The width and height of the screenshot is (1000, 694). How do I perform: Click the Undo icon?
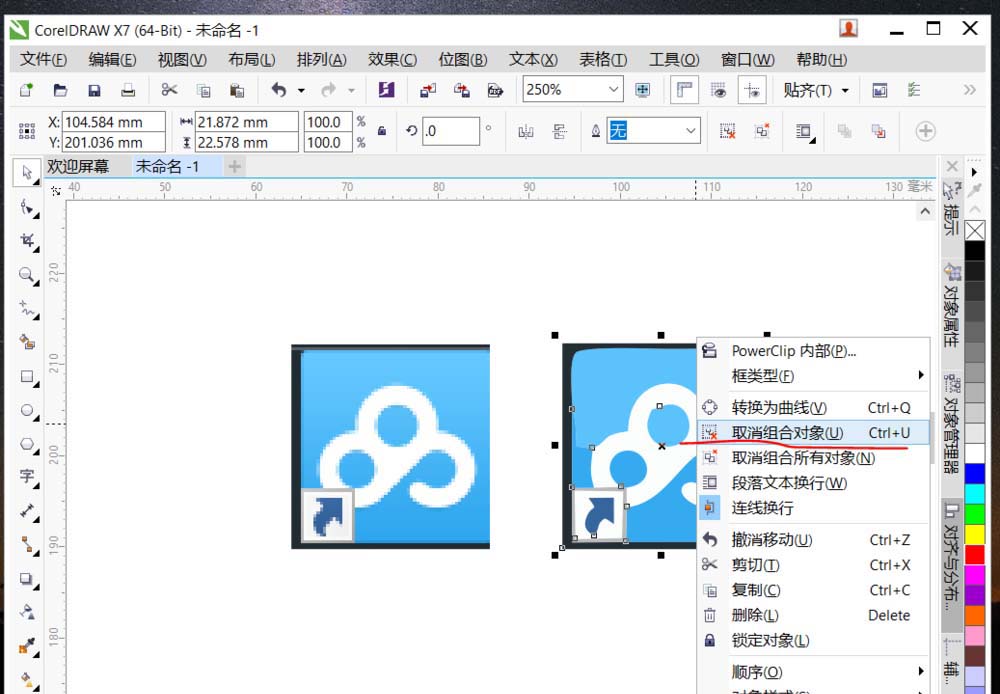coord(279,90)
